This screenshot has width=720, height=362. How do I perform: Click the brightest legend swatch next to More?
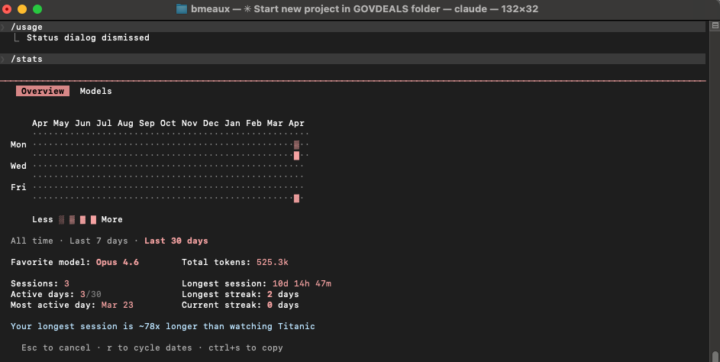pos(93,220)
